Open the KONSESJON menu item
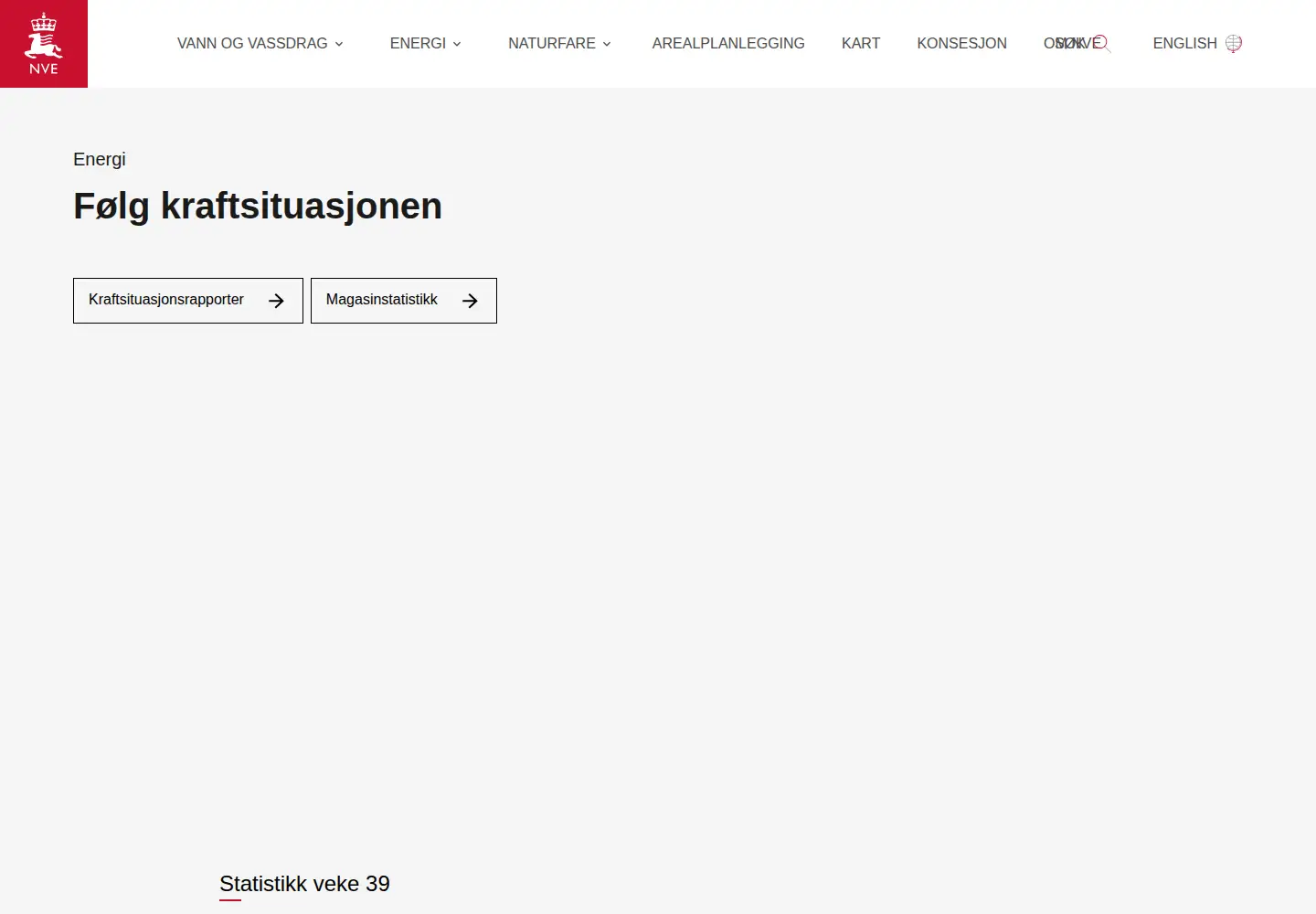This screenshot has height=914, width=1316. click(x=961, y=43)
